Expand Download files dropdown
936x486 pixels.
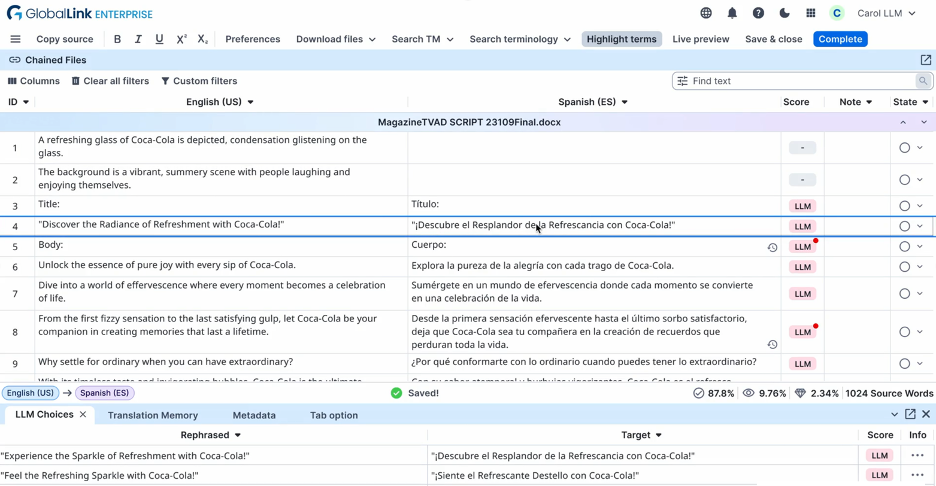click(x=335, y=39)
